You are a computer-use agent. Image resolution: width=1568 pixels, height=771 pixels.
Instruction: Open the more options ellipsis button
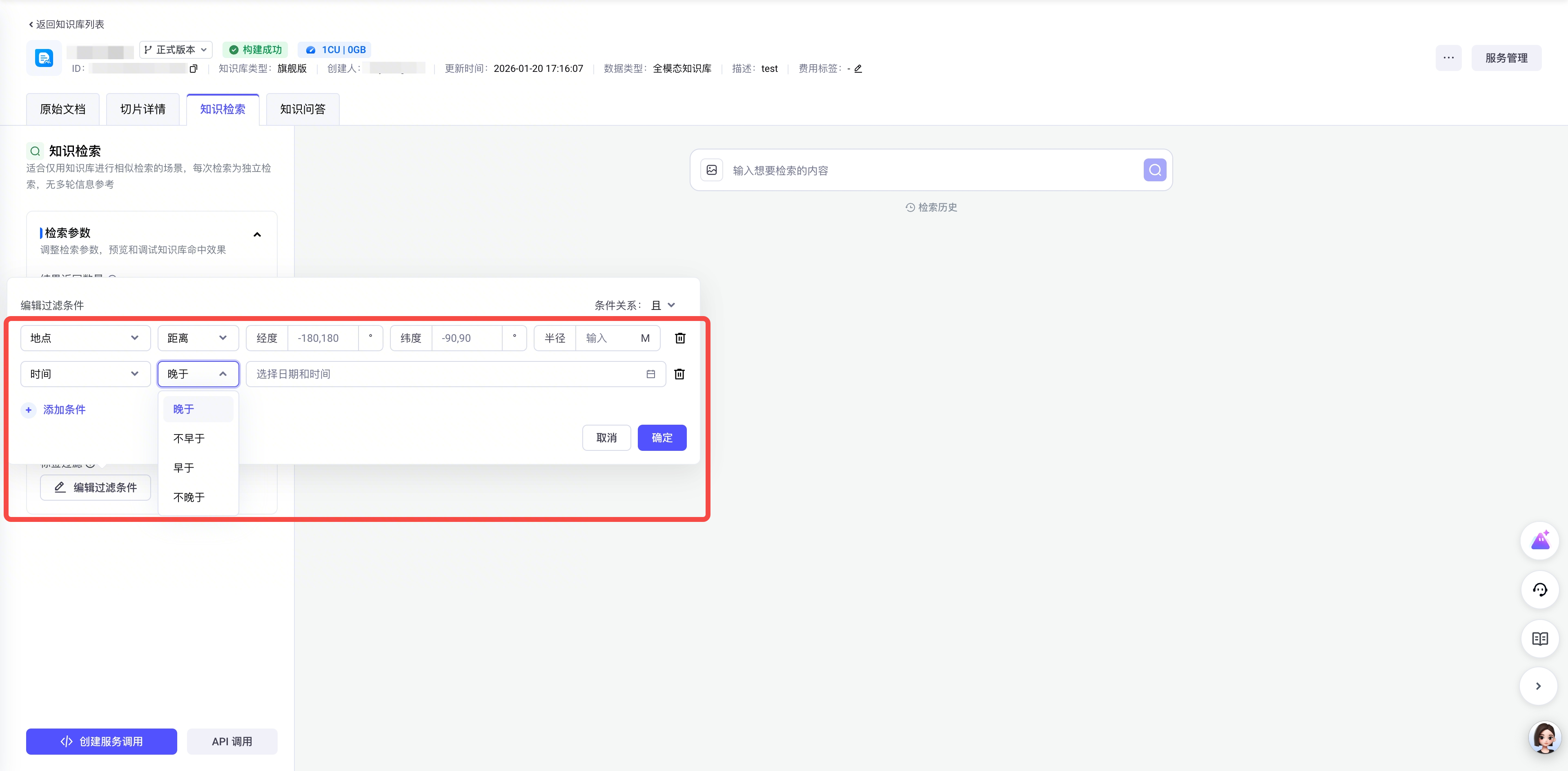[x=1448, y=58]
